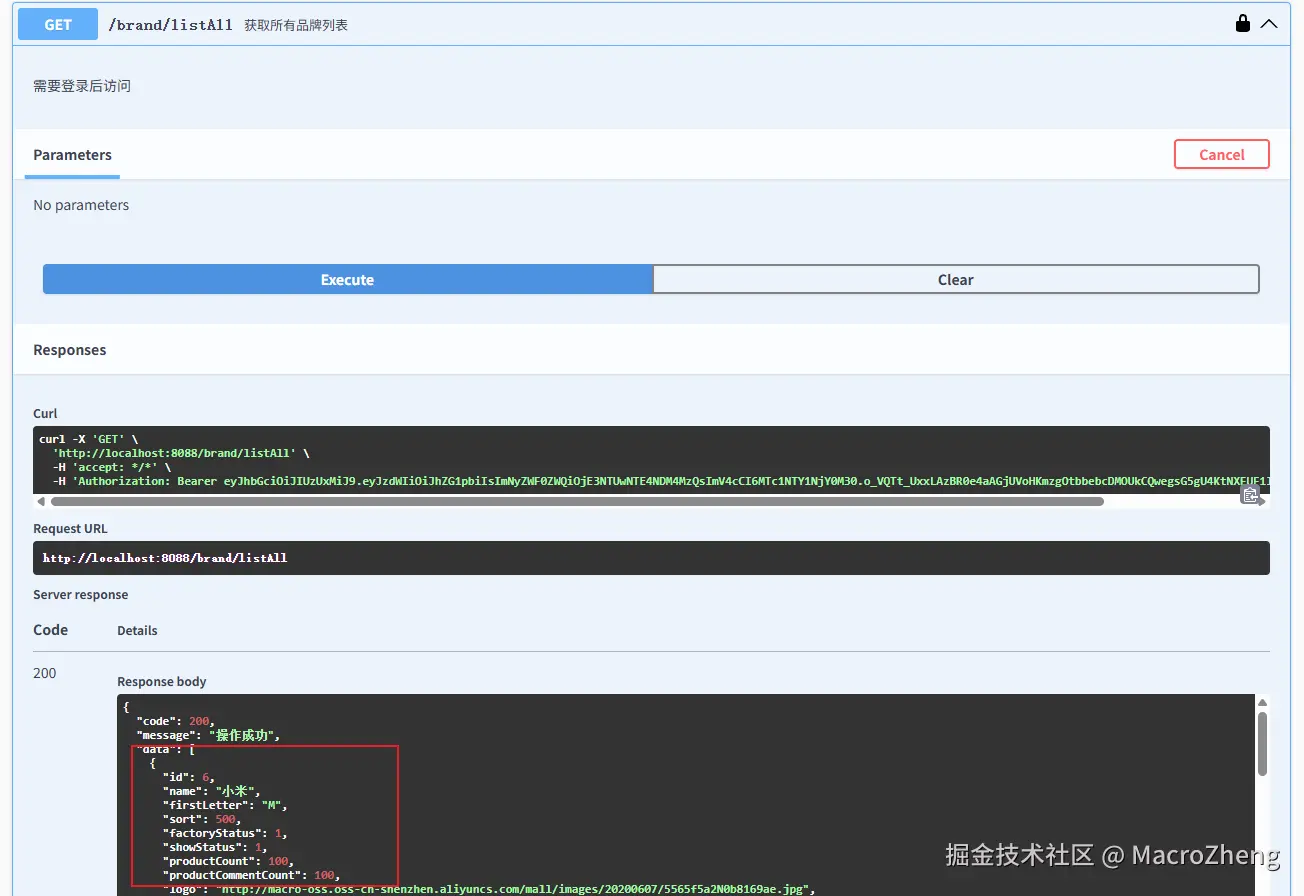Click the /brand/listAll endpoint path

[x=170, y=24]
